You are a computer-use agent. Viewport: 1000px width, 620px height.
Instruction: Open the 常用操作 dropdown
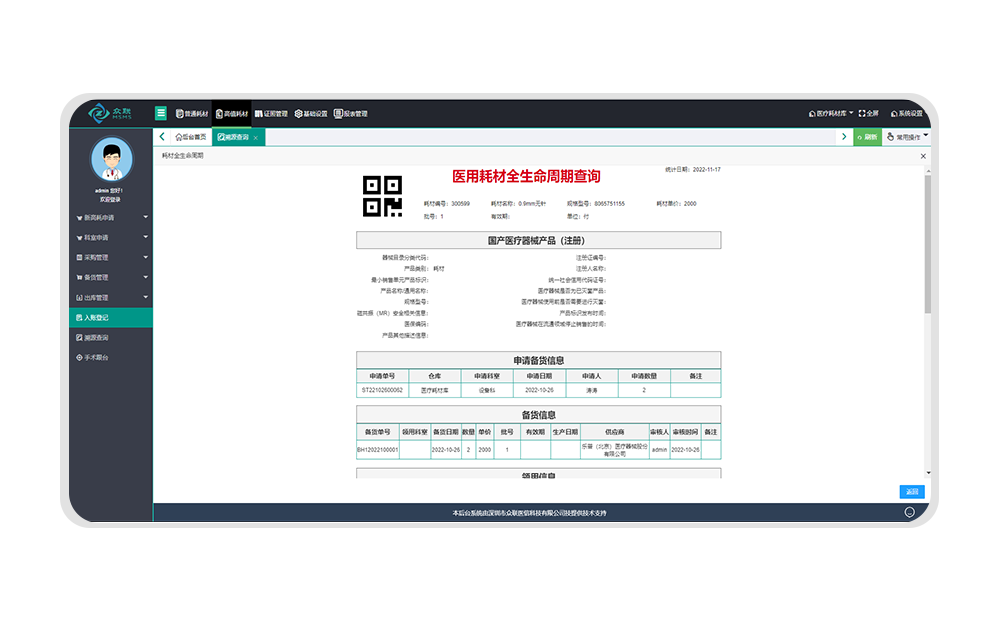(908, 137)
